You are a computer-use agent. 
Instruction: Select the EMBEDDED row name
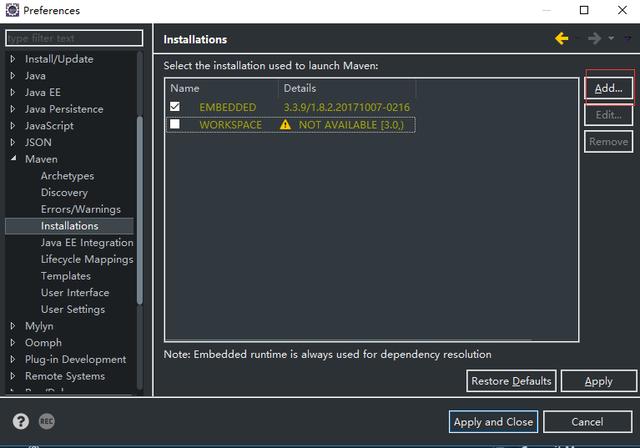[228, 107]
